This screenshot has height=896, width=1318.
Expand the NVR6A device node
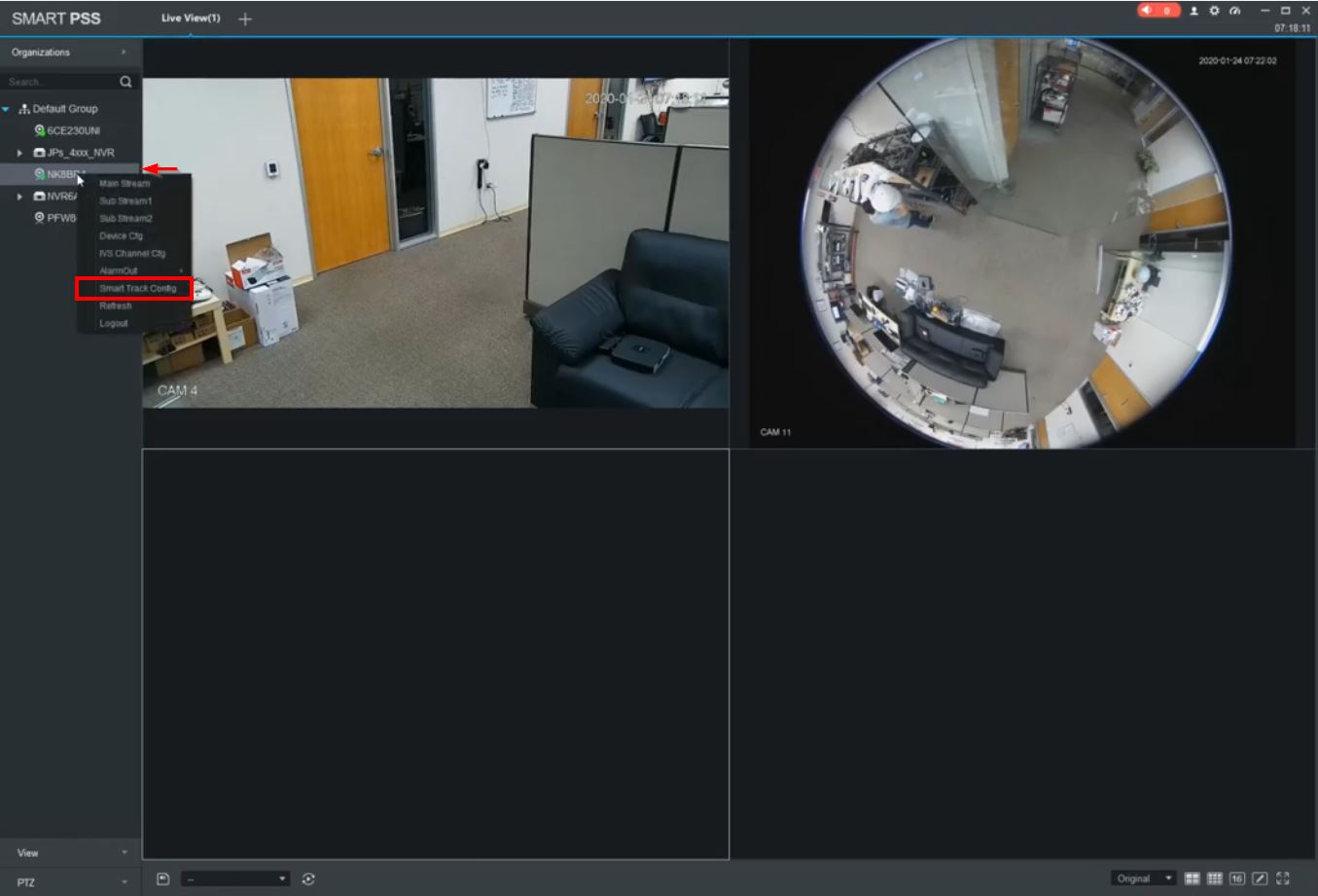[x=19, y=197]
